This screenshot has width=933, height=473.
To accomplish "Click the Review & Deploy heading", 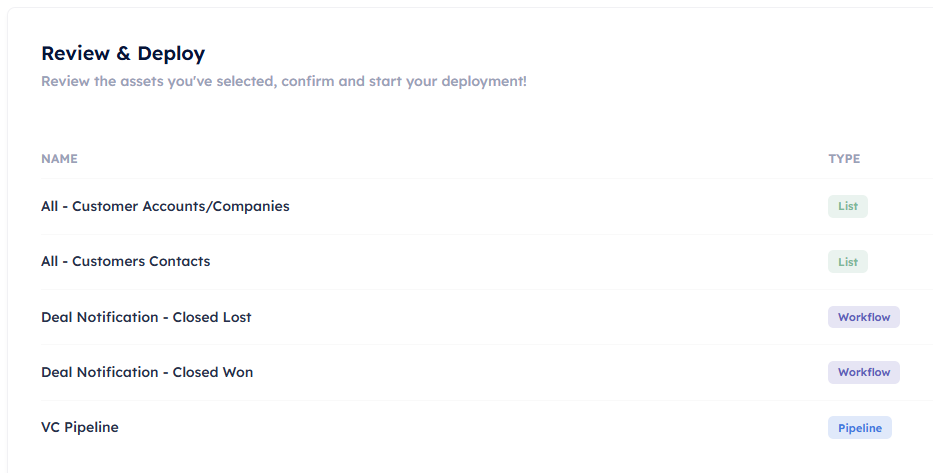I will click(123, 54).
